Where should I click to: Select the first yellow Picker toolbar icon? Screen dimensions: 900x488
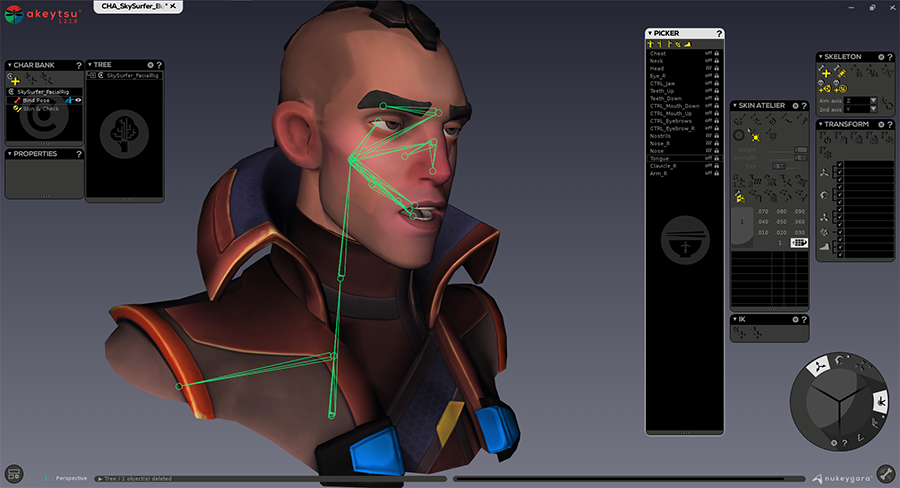pos(651,44)
